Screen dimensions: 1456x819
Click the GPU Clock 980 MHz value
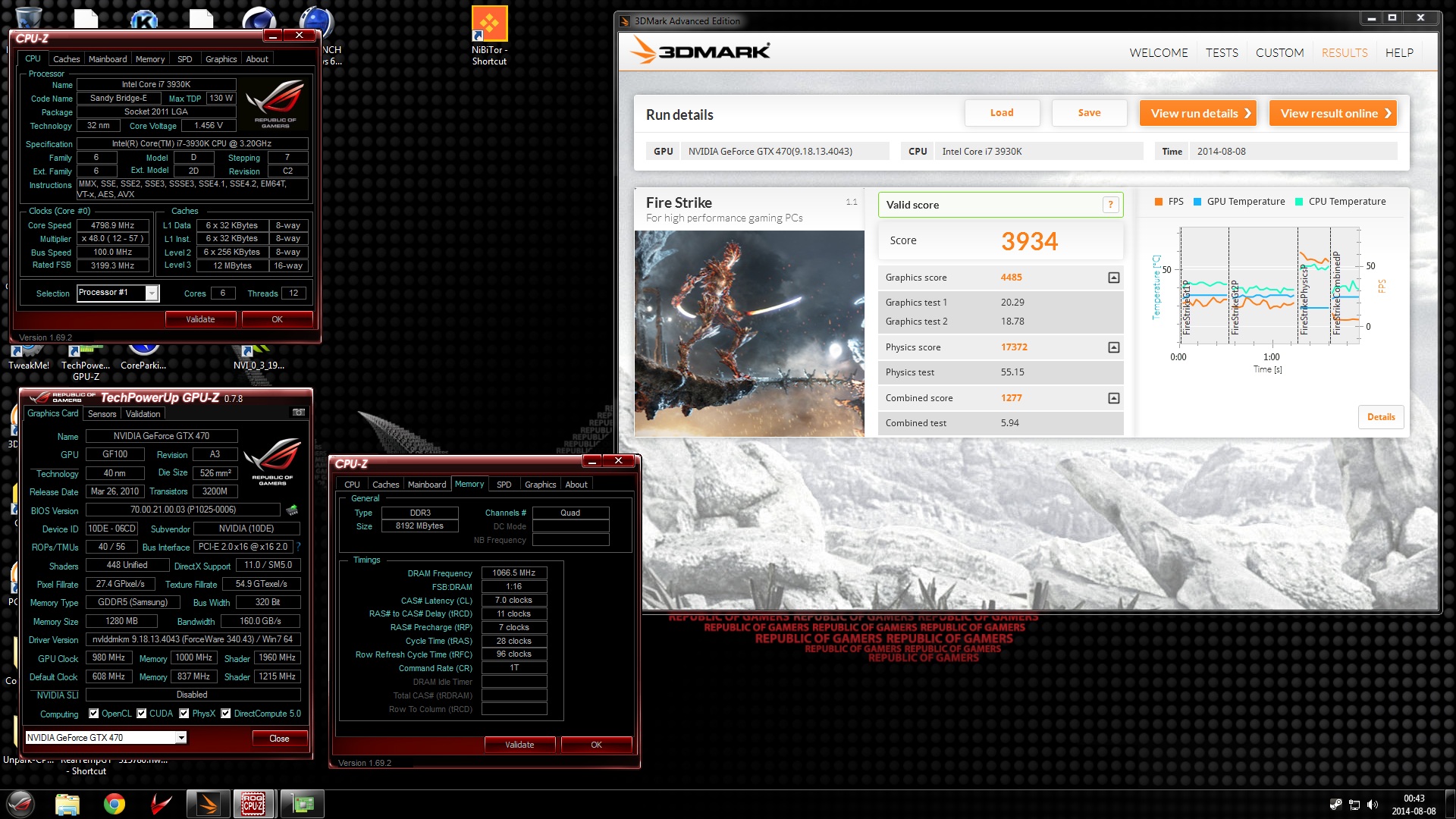point(108,658)
